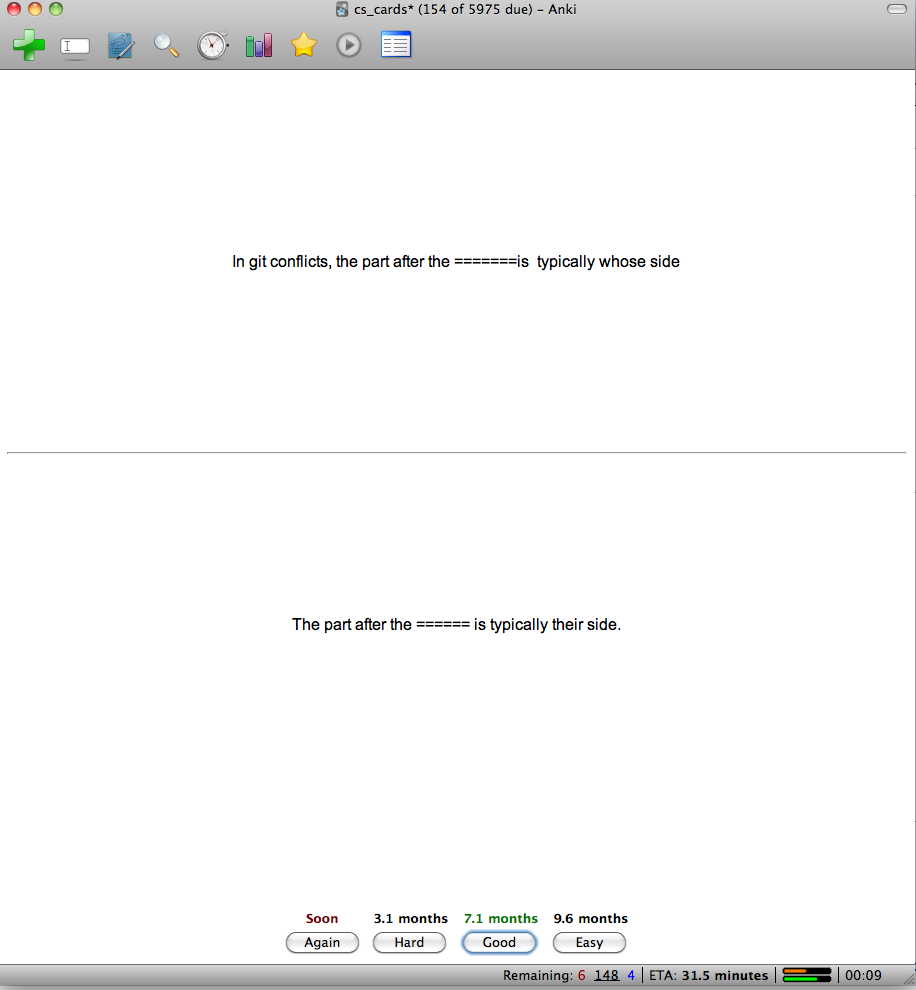This screenshot has height=990, width=916.
Task: Rate the card as Good
Action: pyautogui.click(x=499, y=942)
